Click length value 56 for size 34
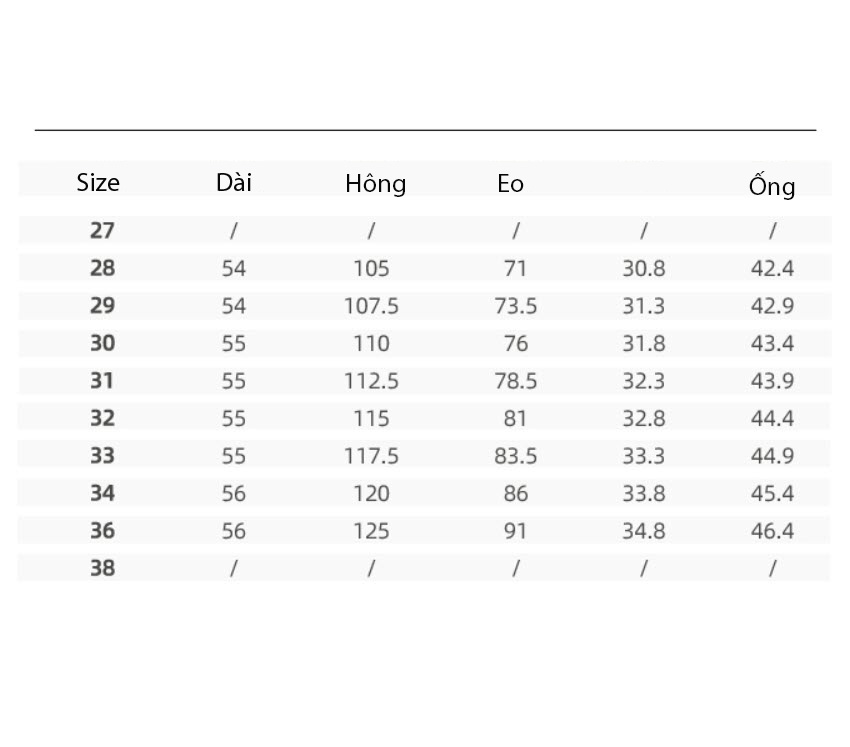The height and width of the screenshot is (747, 850). (x=234, y=493)
